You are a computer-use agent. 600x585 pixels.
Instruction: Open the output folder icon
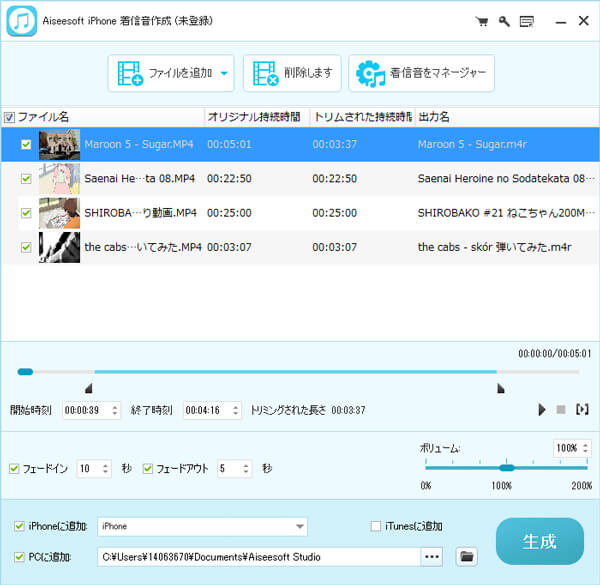click(467, 557)
